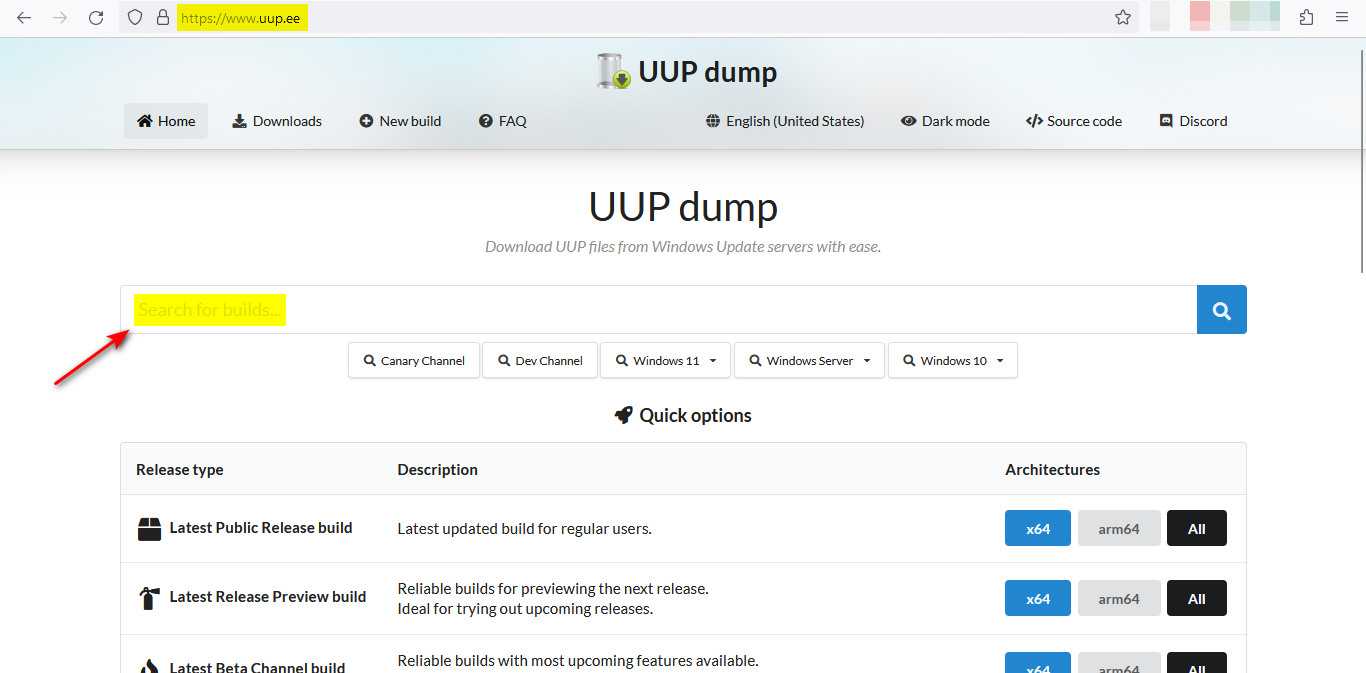1366x673 pixels.
Task: Click the Search for builds input field
Action: pos(659,310)
